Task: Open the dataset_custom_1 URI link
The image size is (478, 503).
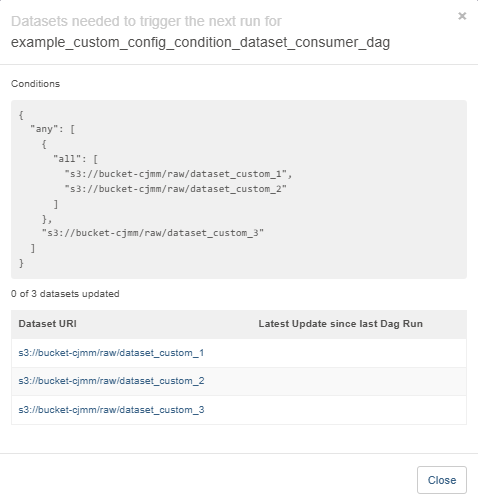Action: tap(111, 353)
